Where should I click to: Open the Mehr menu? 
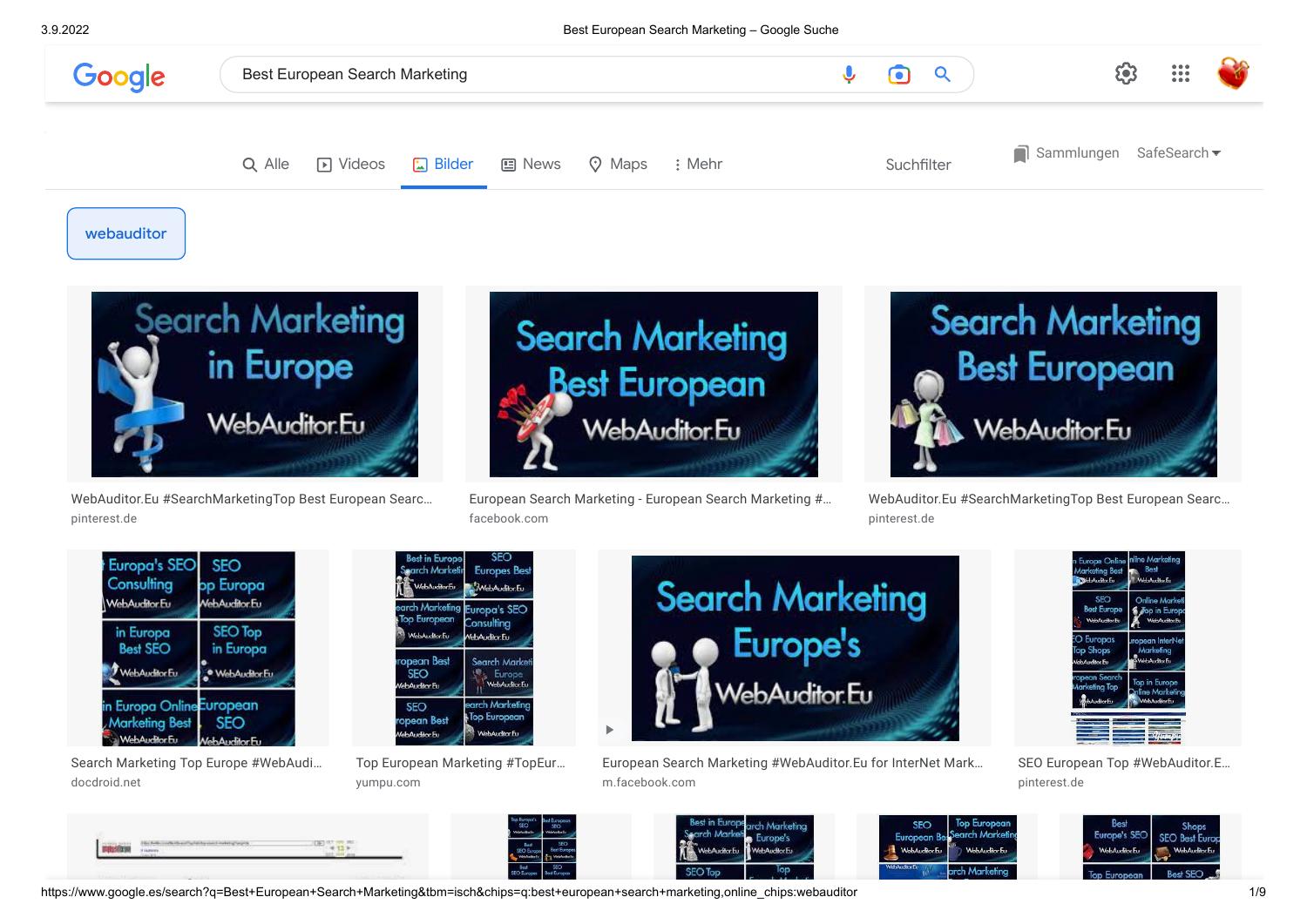(696, 164)
